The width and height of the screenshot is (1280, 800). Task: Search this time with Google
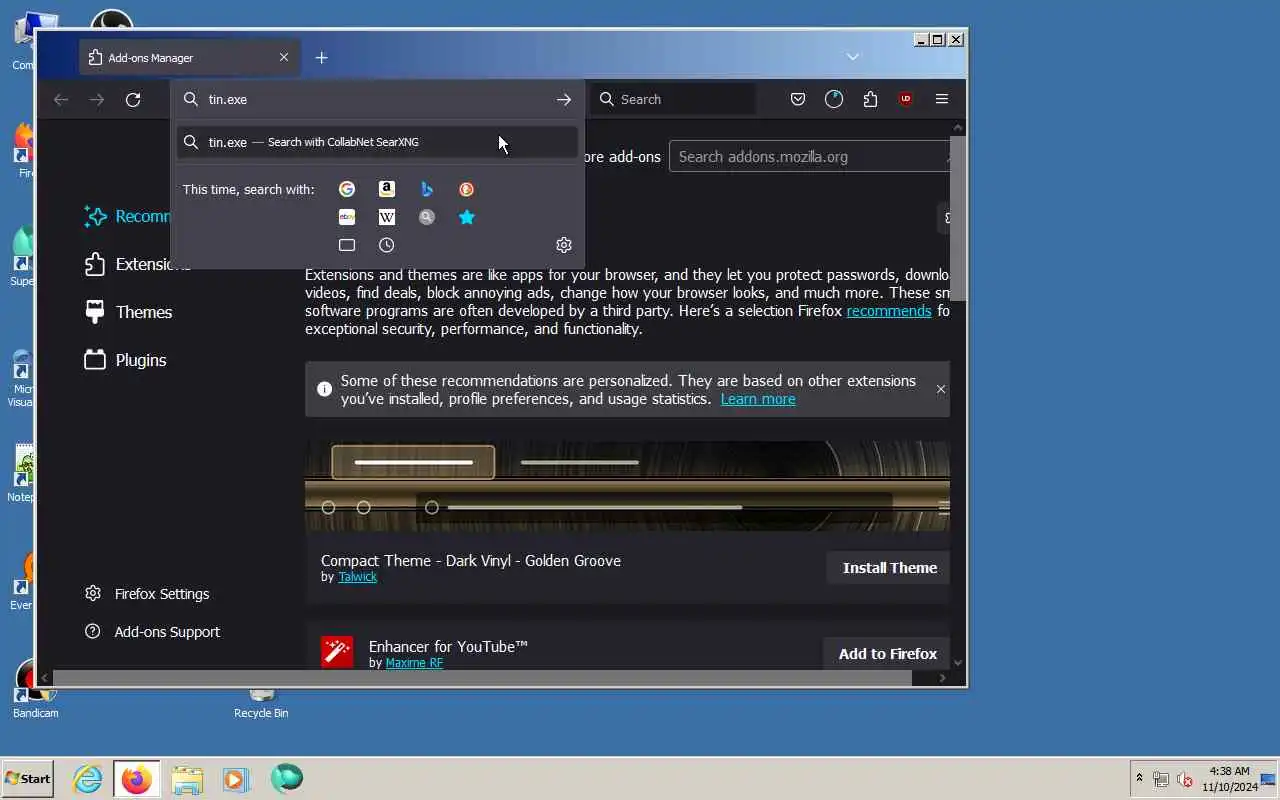pyautogui.click(x=347, y=189)
